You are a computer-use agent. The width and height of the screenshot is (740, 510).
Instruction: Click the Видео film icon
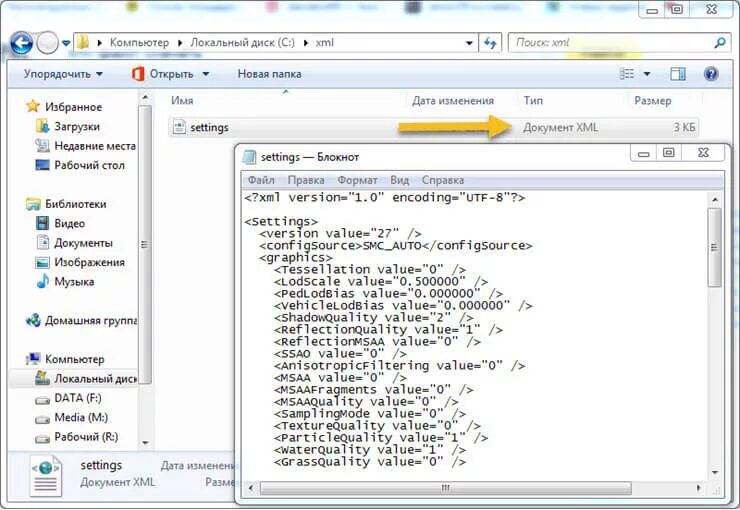point(42,223)
